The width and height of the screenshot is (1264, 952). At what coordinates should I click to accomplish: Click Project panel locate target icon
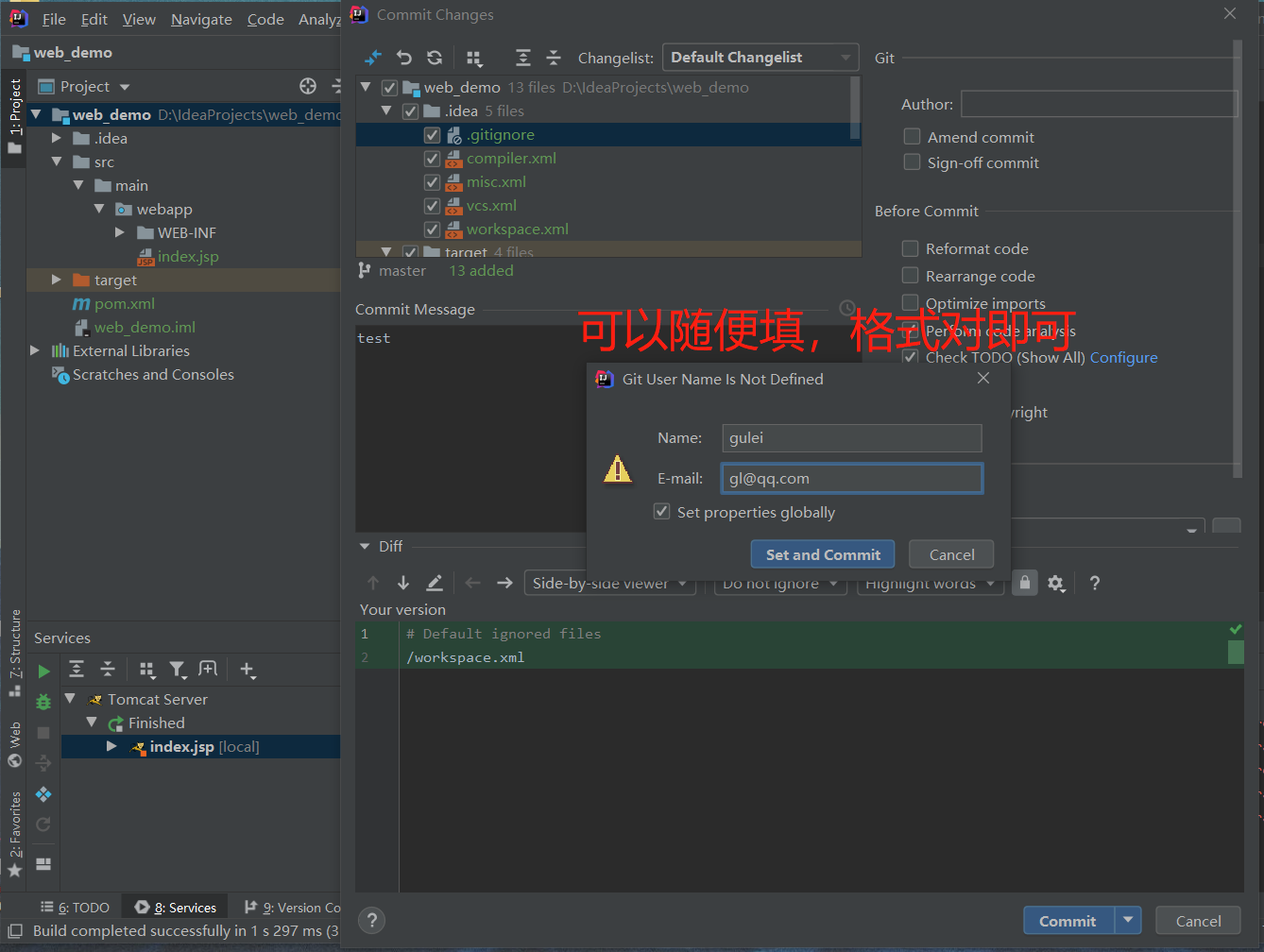pyautogui.click(x=308, y=86)
